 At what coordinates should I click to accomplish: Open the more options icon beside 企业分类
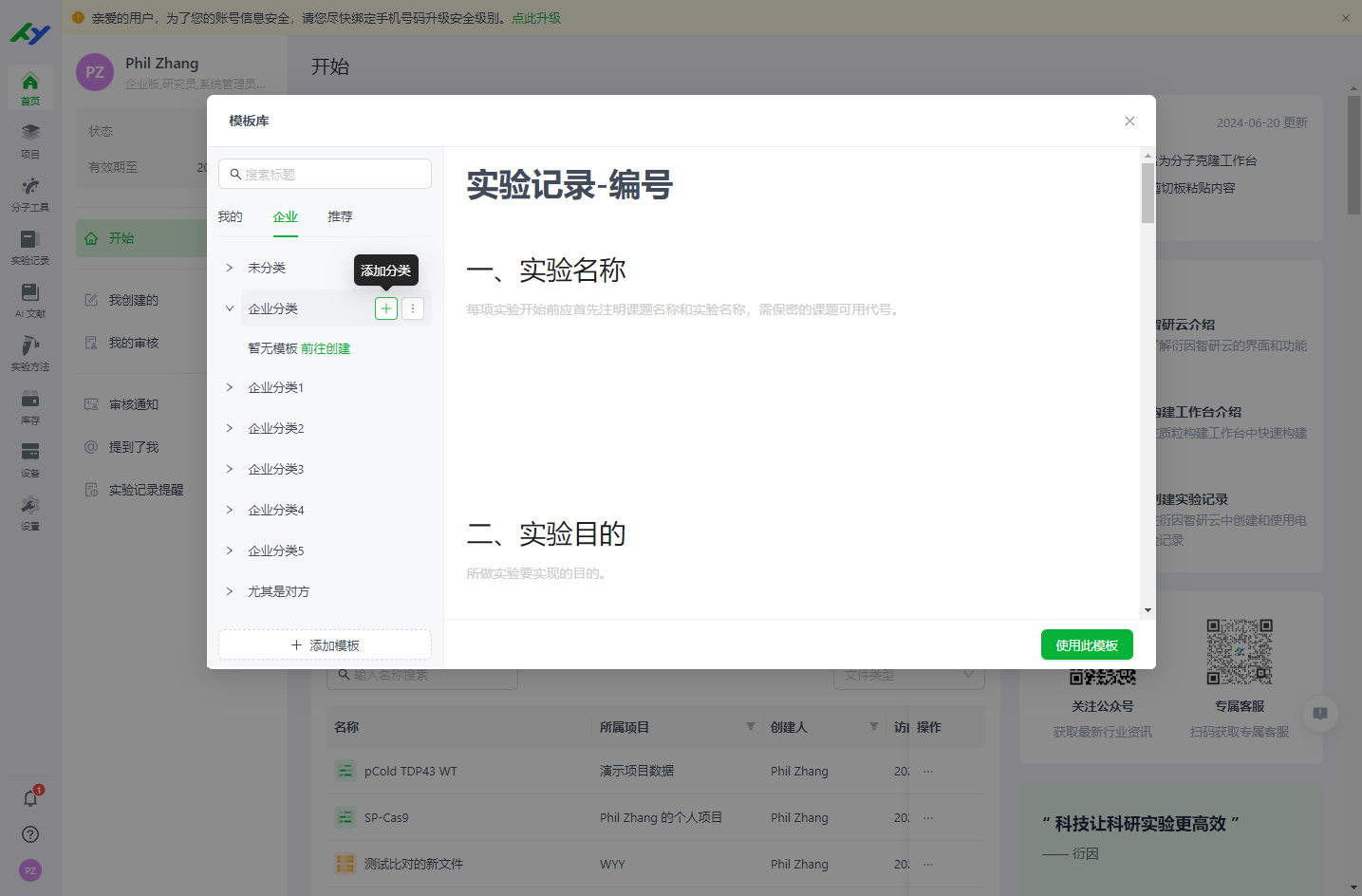click(x=413, y=308)
